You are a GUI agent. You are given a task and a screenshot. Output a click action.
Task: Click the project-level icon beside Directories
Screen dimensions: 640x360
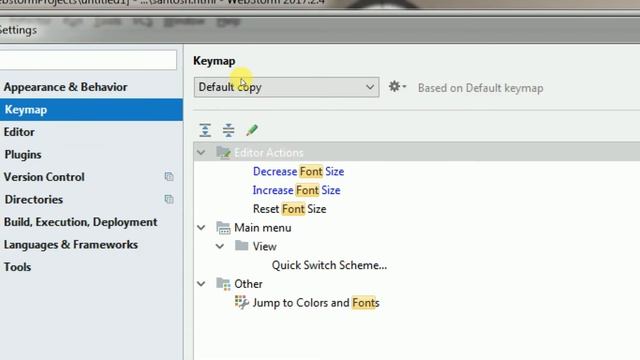pos(169,199)
